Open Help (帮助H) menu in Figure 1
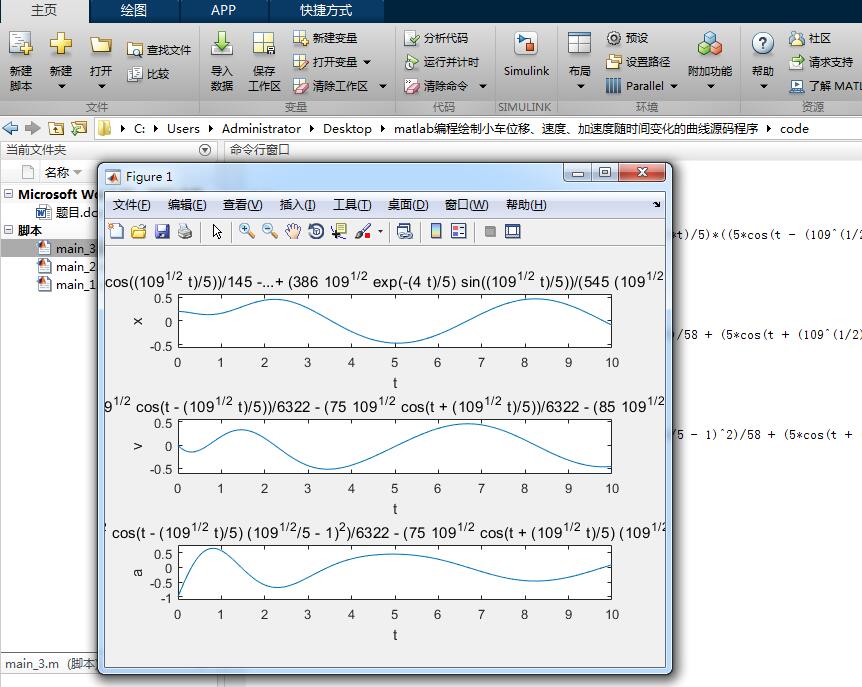The image size is (862, 687). click(x=526, y=205)
